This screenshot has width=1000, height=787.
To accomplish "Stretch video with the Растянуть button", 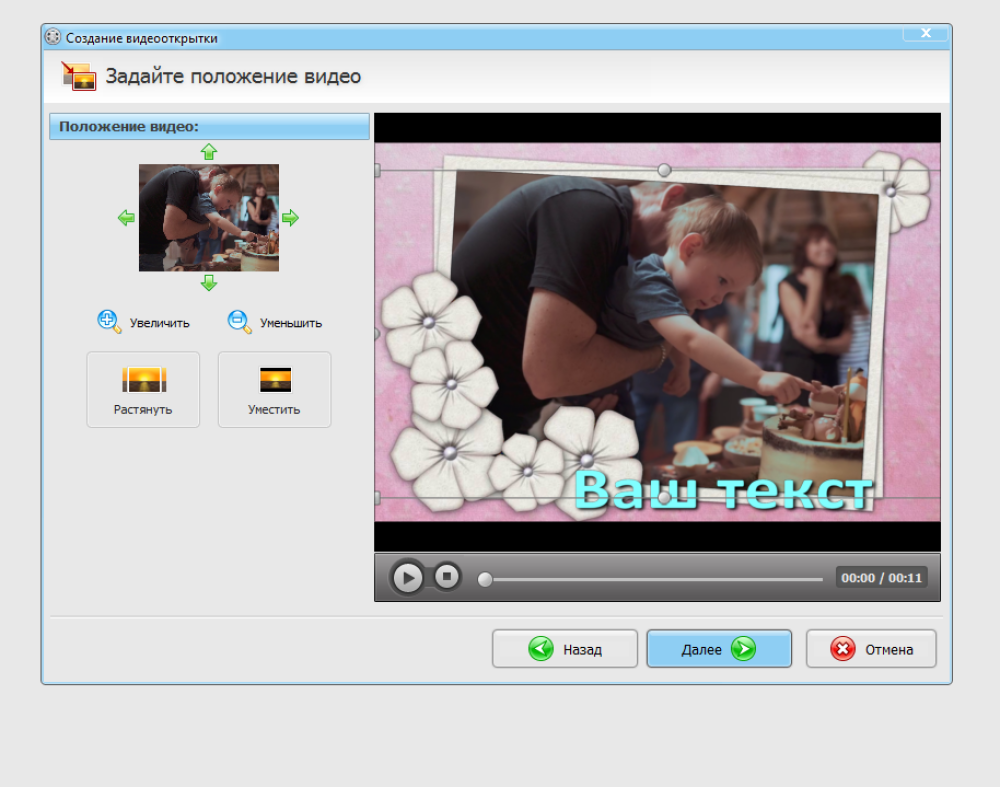I will [x=143, y=389].
